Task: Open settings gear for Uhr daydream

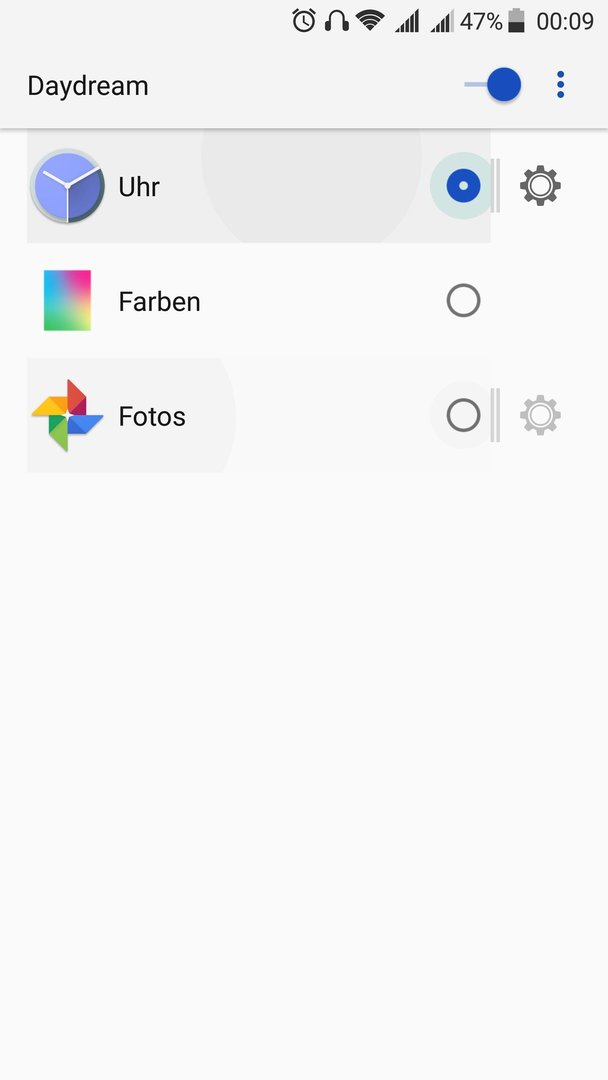Action: (540, 185)
